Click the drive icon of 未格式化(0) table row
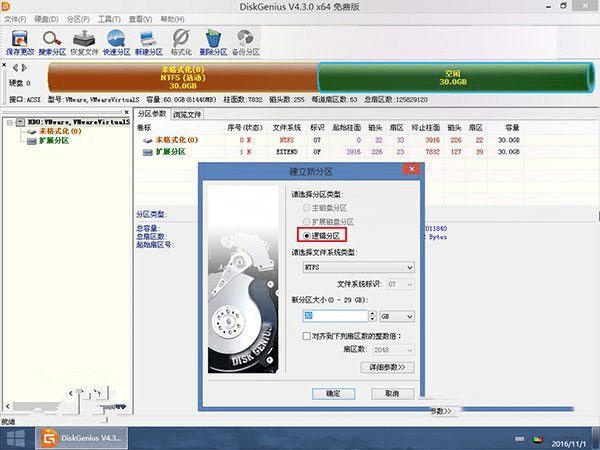This screenshot has width=600, height=450. pos(147,140)
